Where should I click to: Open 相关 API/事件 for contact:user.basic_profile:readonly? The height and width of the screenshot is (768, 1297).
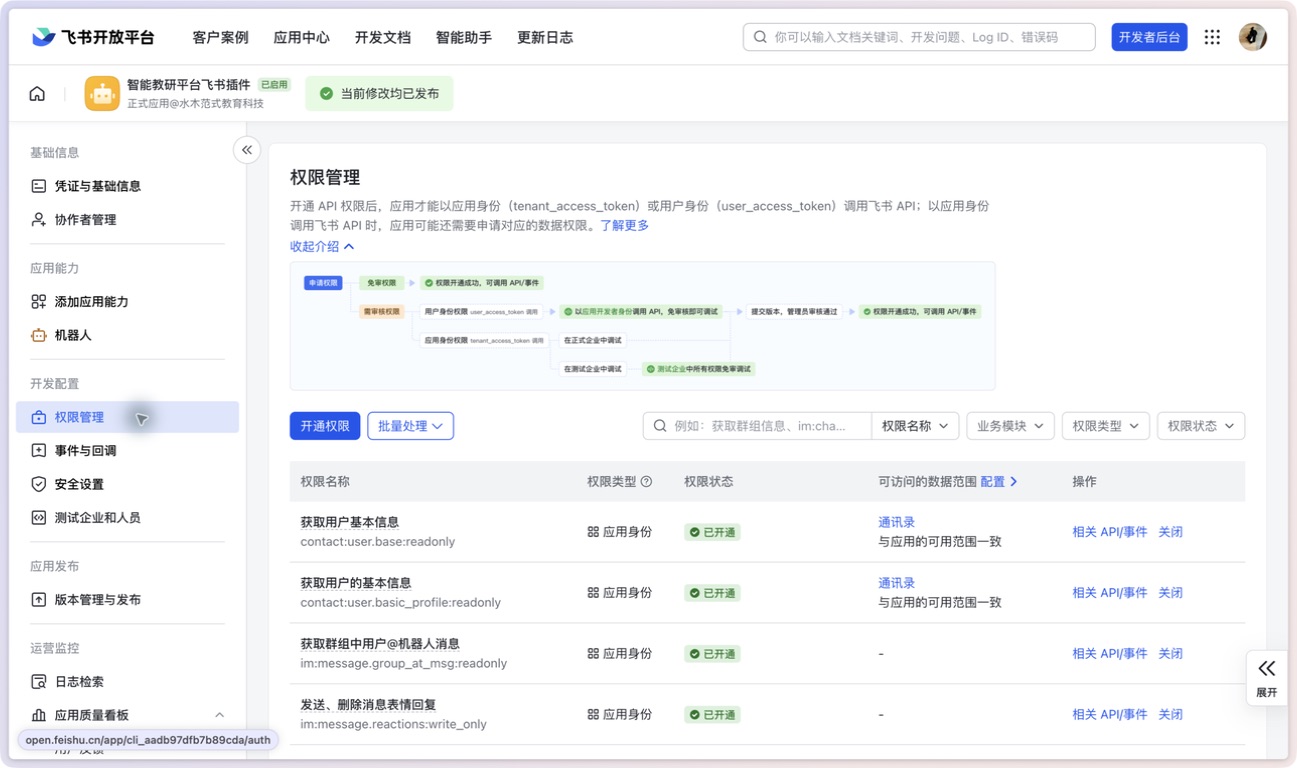tap(1109, 593)
